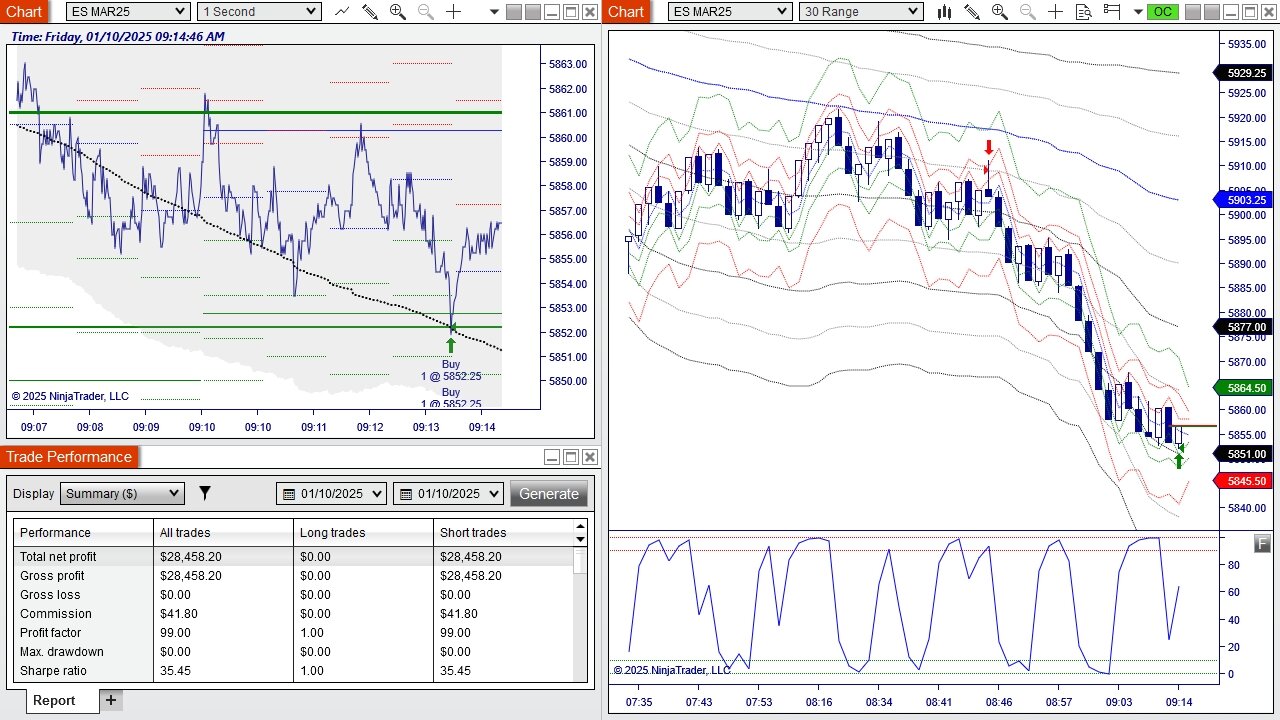Toggle the green OC button
Image resolution: width=1280 pixels, height=720 pixels.
click(x=1163, y=12)
